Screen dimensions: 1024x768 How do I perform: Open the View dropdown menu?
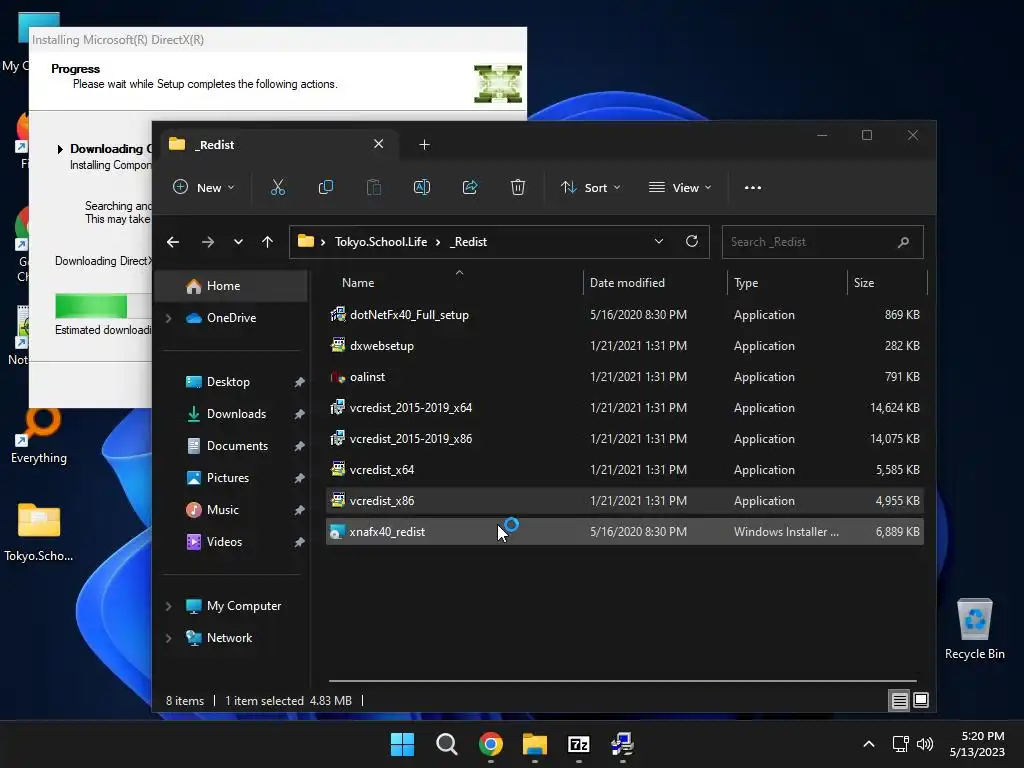[680, 187]
